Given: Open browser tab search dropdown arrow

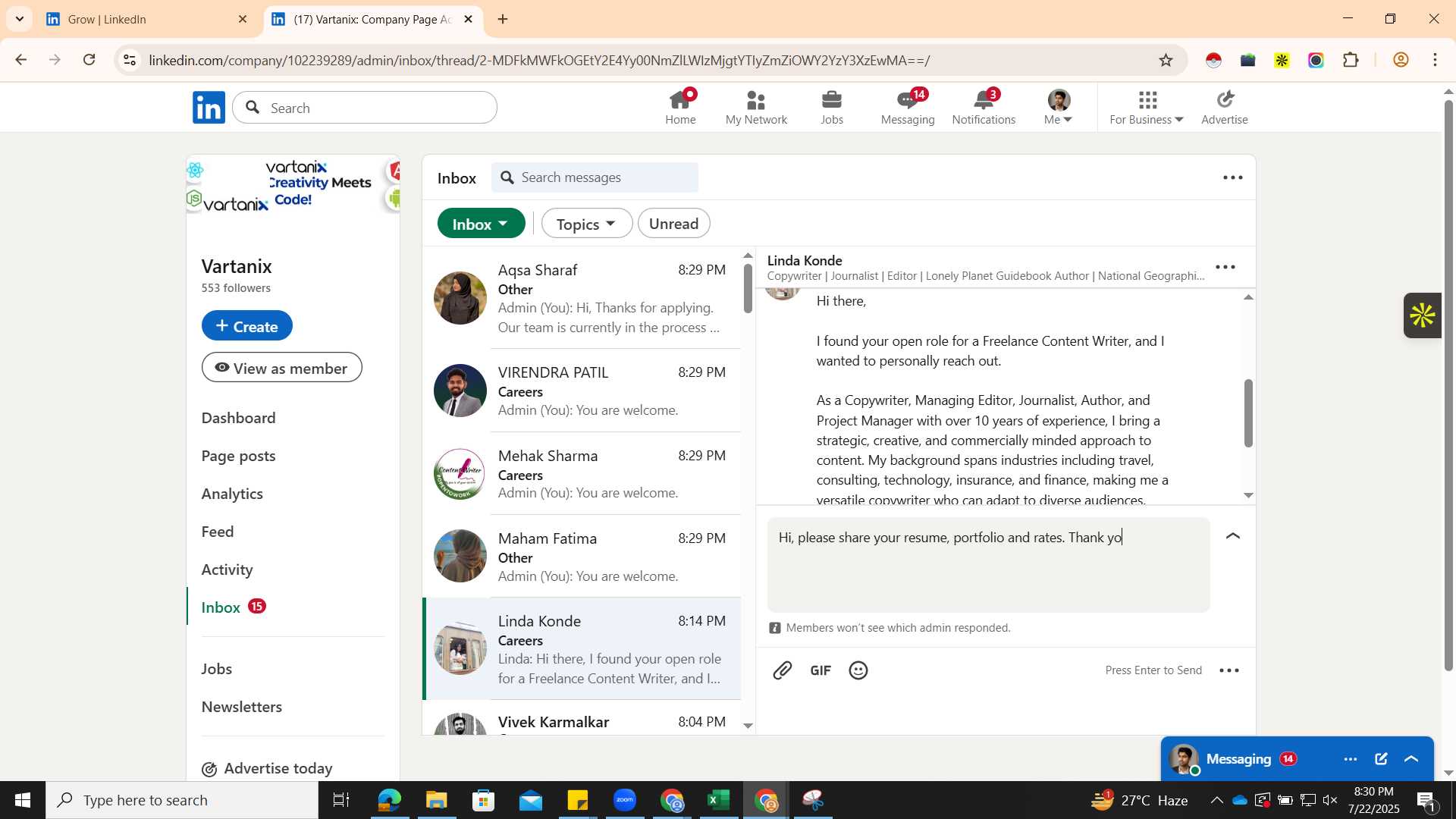Looking at the screenshot, I should point(20,19).
